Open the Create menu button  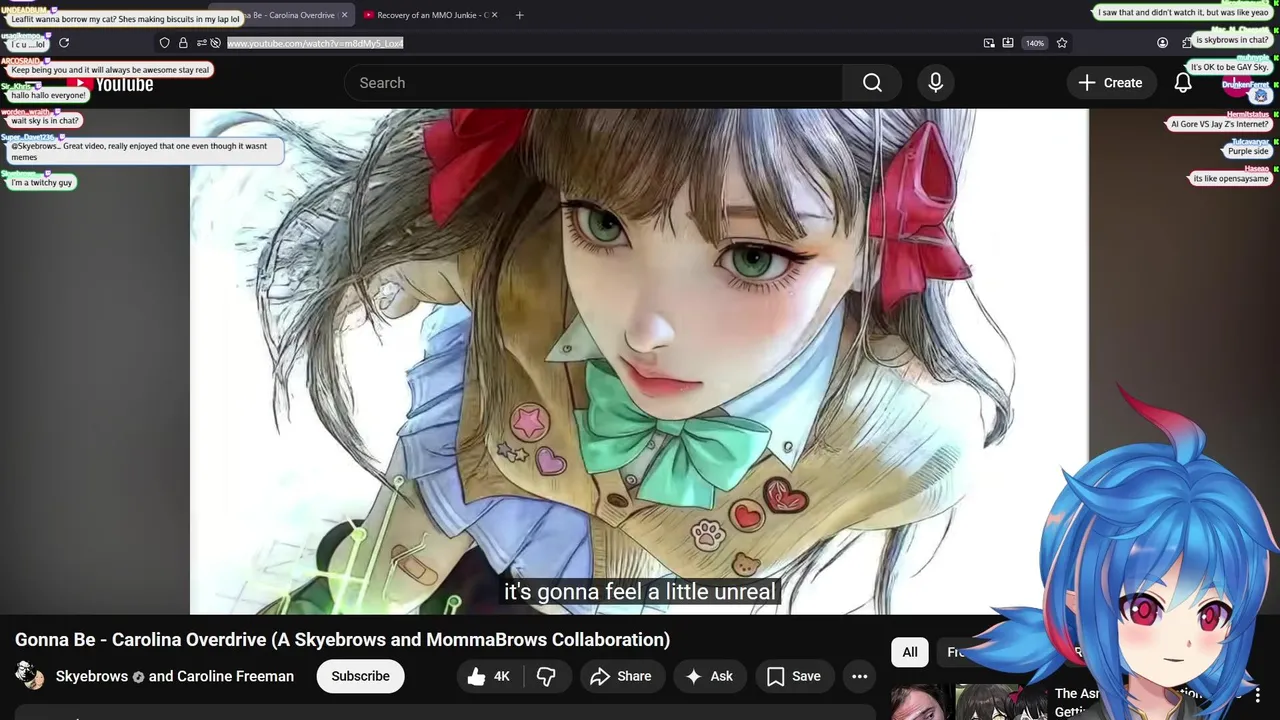click(1110, 83)
